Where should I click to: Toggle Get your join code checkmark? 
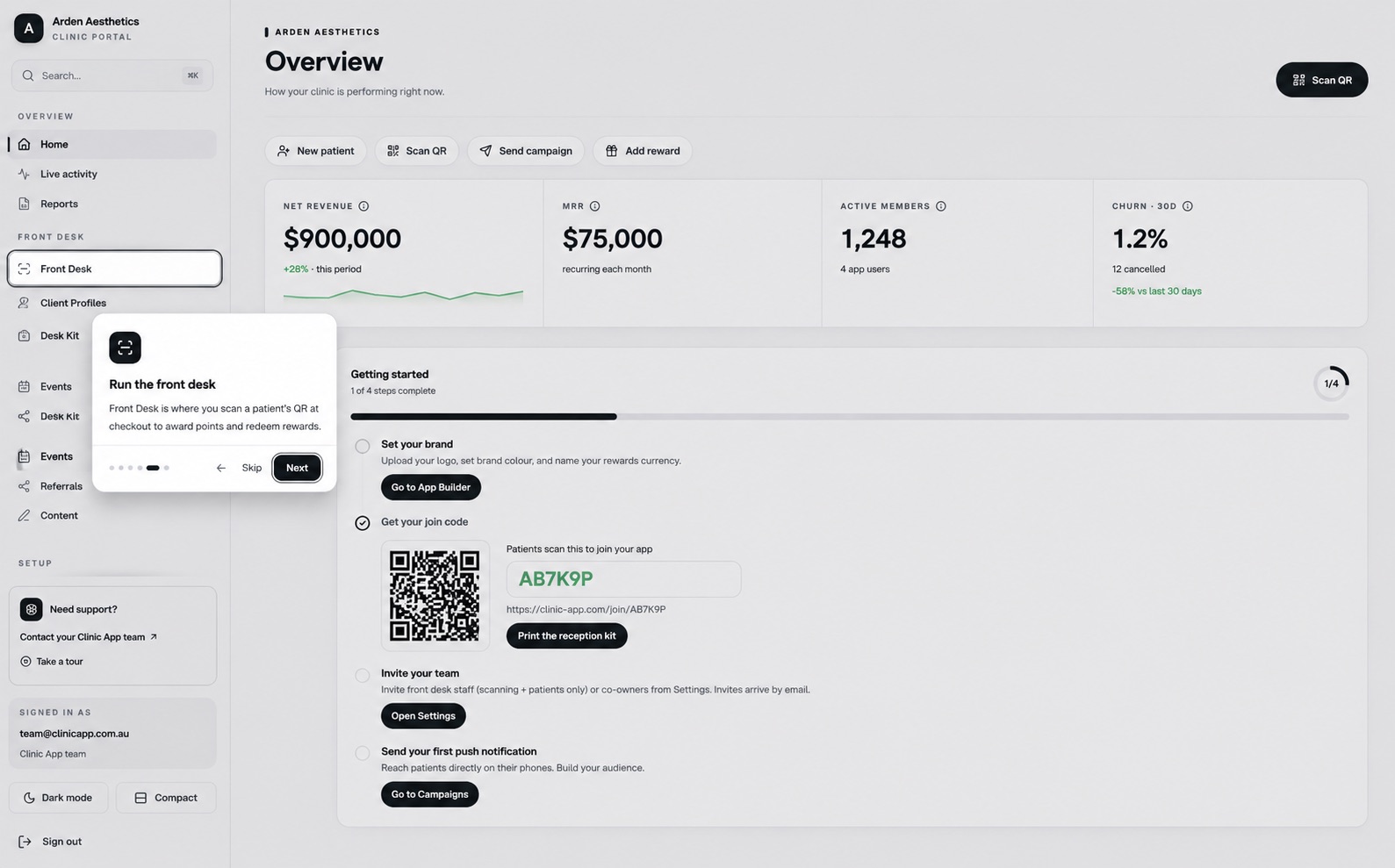click(x=362, y=523)
